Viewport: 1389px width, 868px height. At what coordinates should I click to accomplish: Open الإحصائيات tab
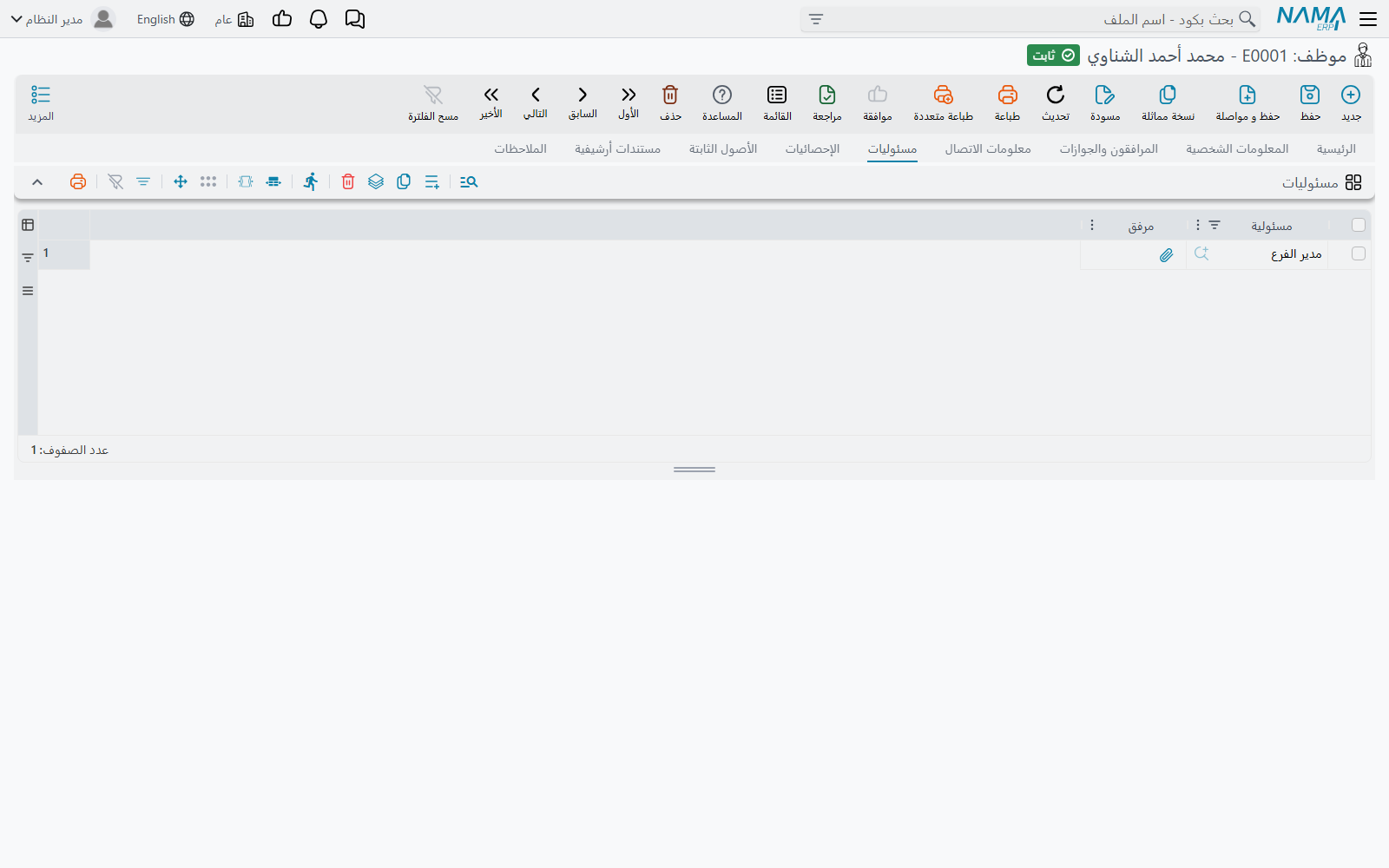pyautogui.click(x=813, y=148)
